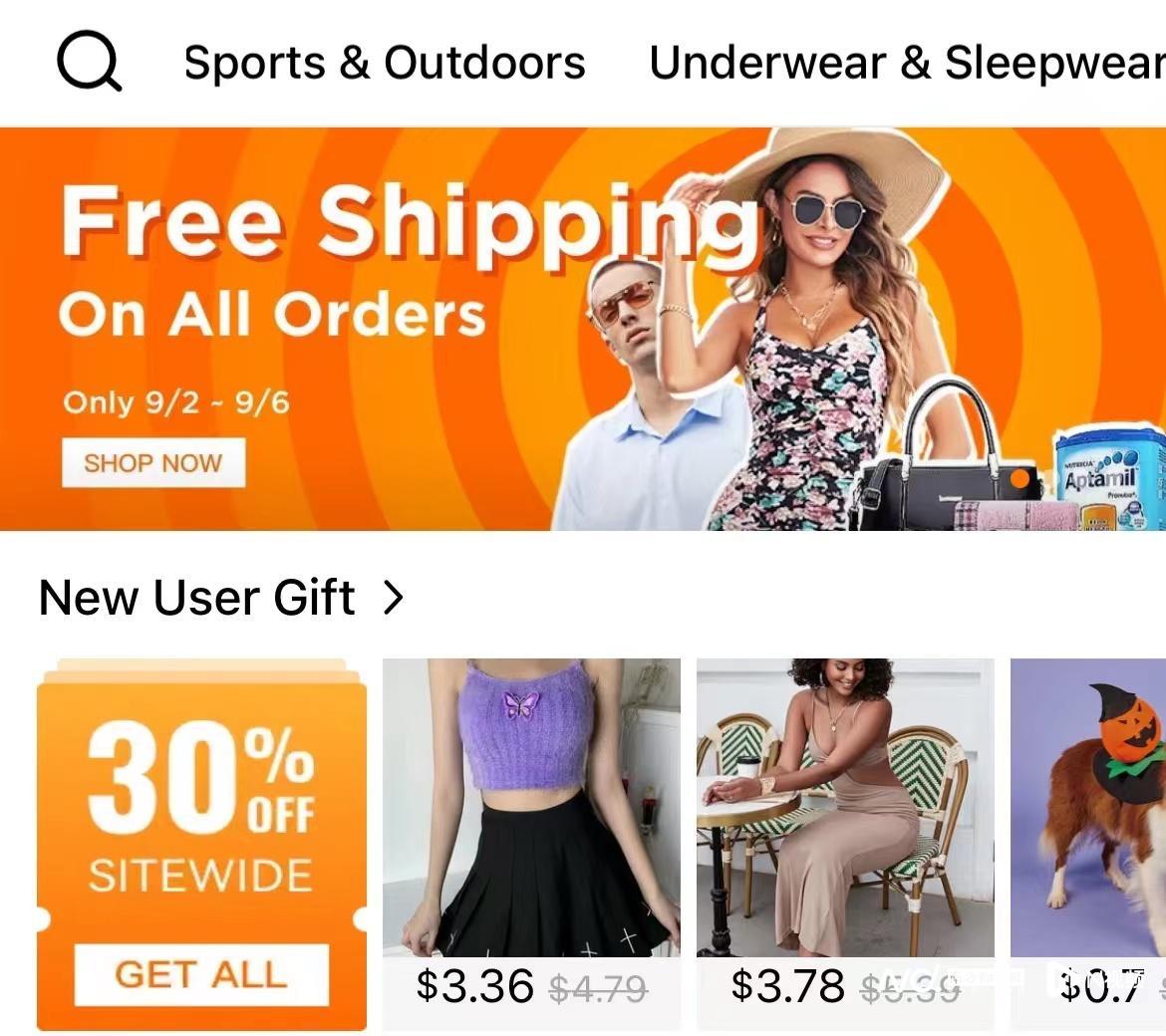1166x1036 pixels.
Task: Open the dog pumpkin hat product
Action: [1088, 808]
